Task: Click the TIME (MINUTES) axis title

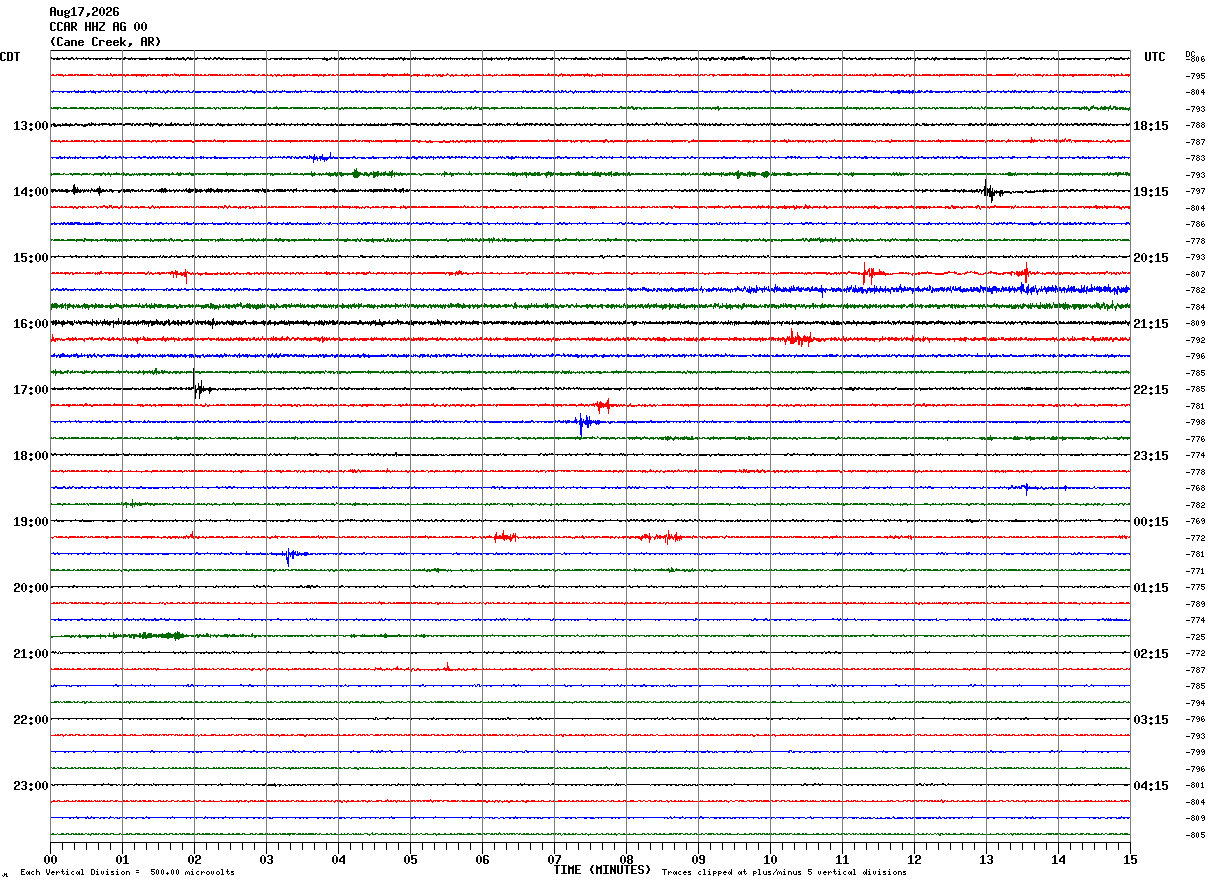Action: click(602, 870)
